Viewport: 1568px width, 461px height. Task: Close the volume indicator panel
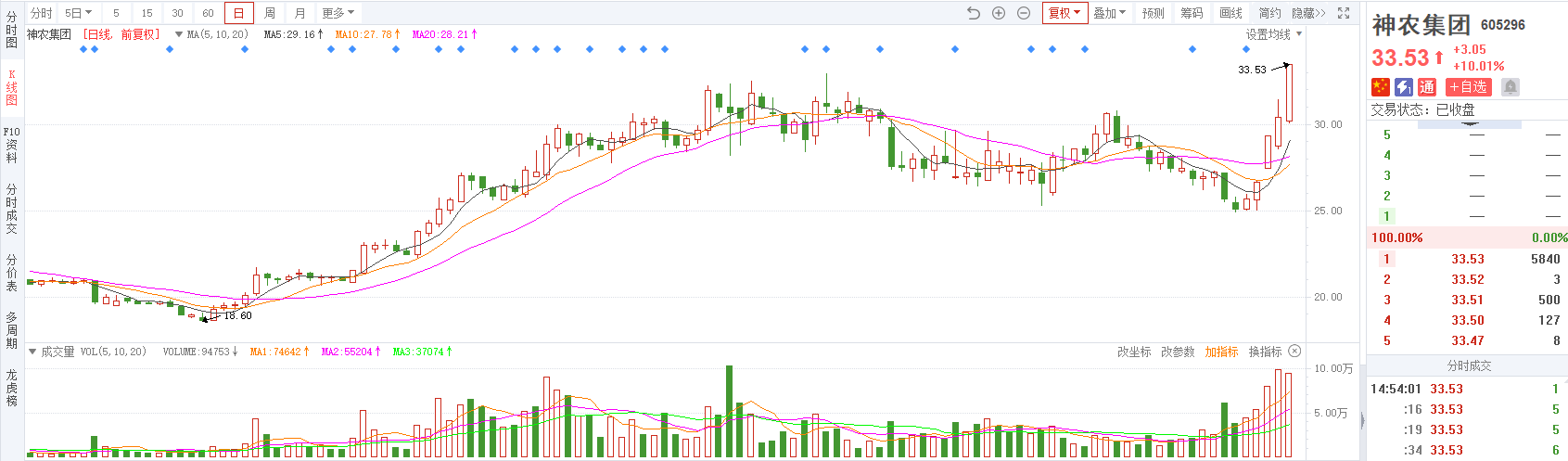point(1294,352)
